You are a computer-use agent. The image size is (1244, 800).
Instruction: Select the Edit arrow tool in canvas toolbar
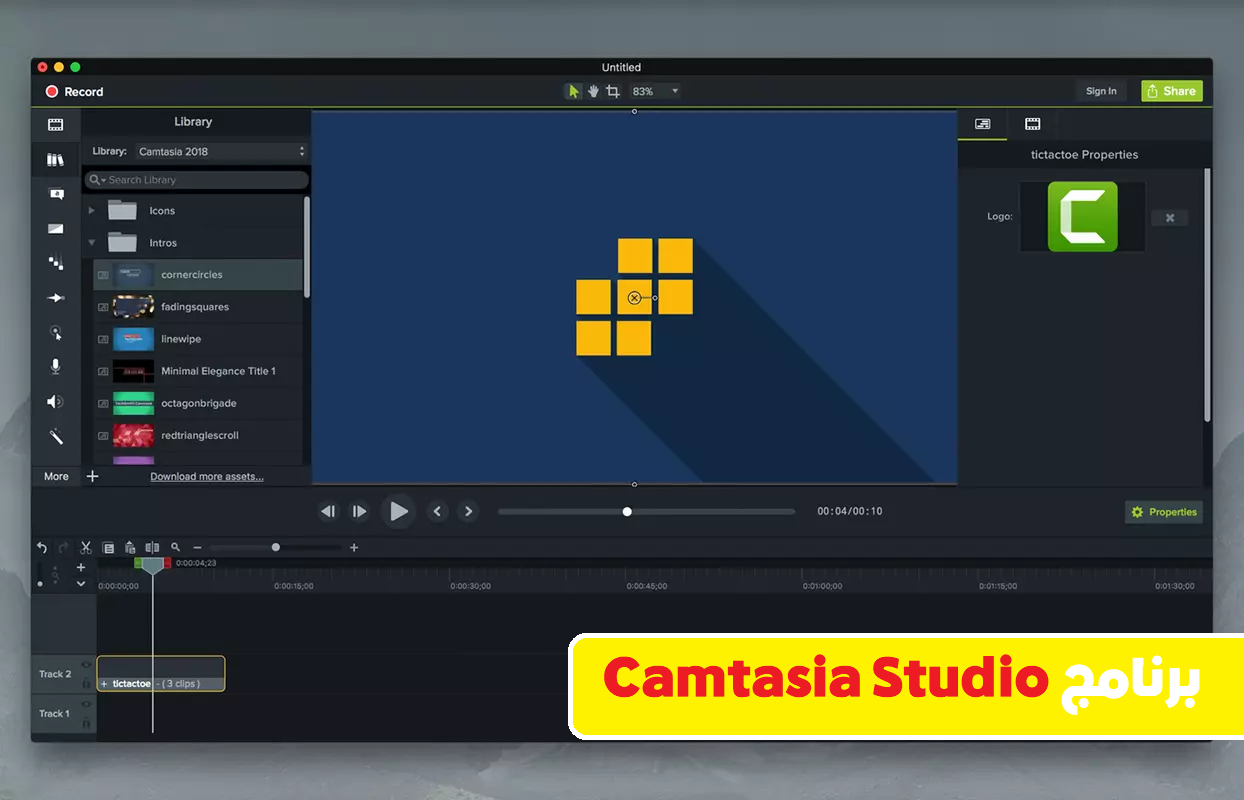(x=574, y=91)
